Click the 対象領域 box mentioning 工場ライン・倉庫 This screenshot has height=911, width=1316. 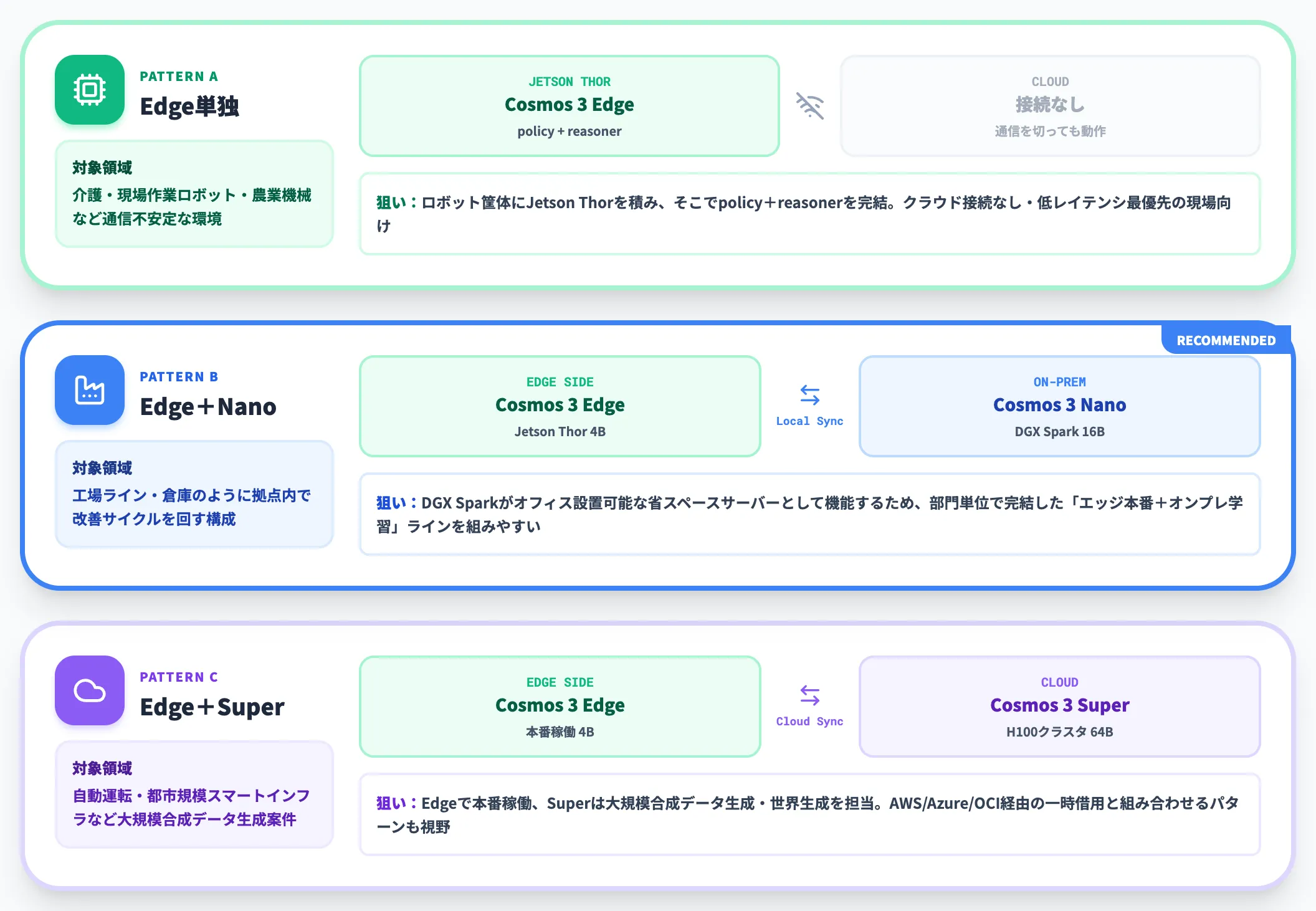194,494
